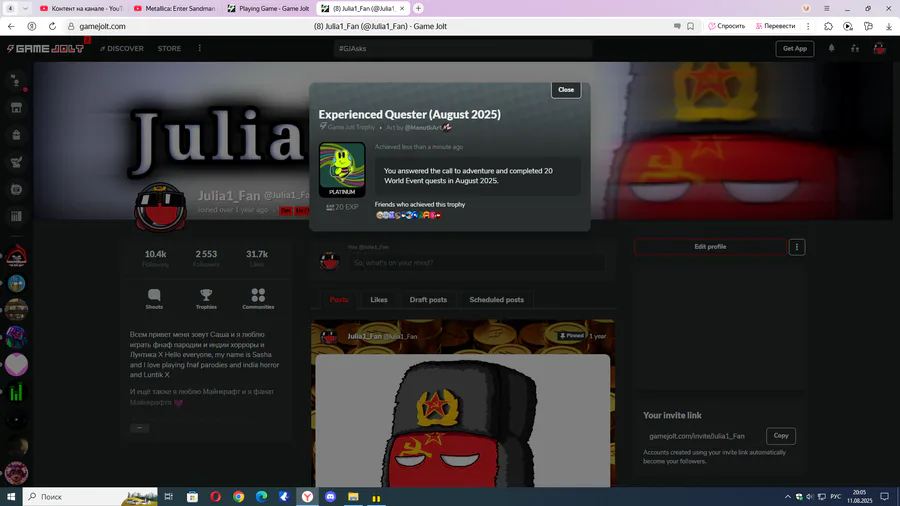Screen dimensions: 900x506
Task: Click the profile avatar image
Action: (x=160, y=207)
